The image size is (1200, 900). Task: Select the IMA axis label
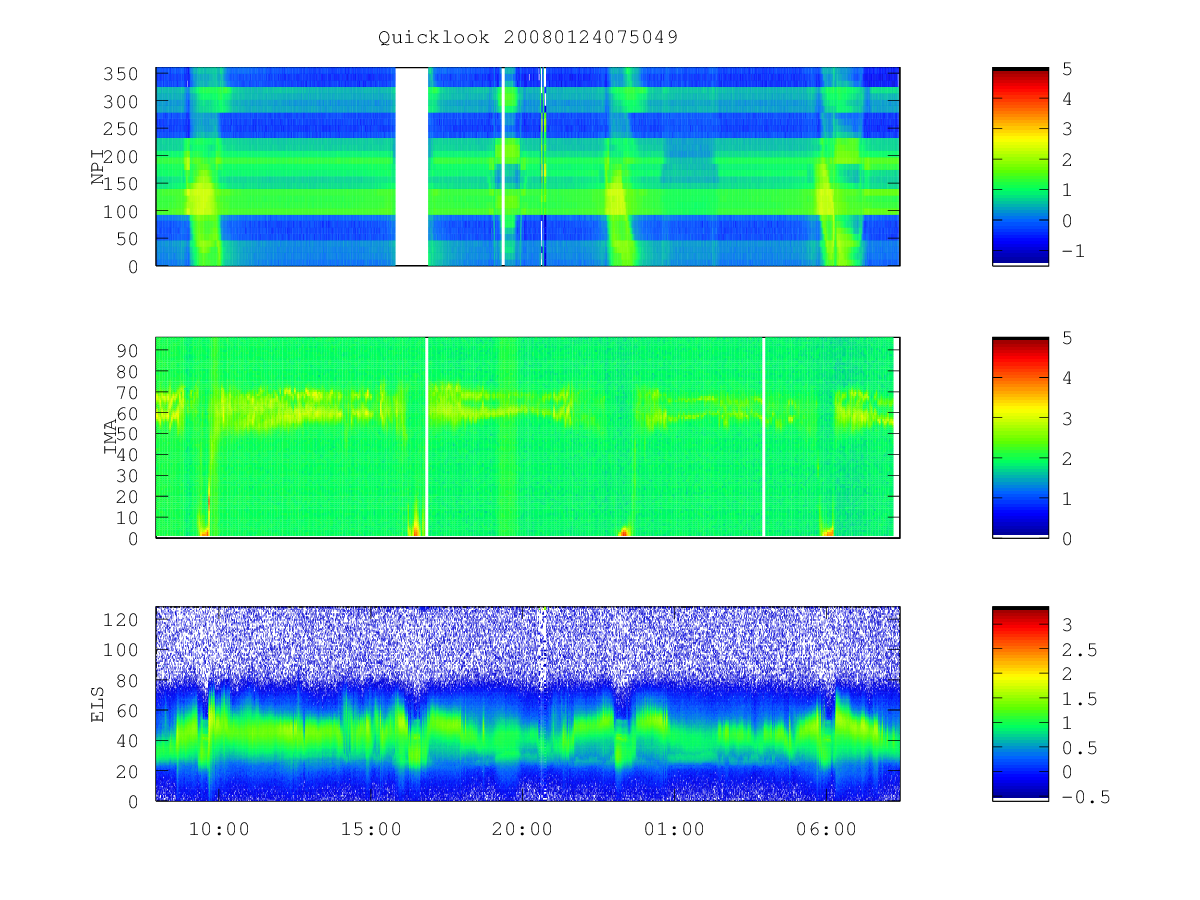coord(110,438)
